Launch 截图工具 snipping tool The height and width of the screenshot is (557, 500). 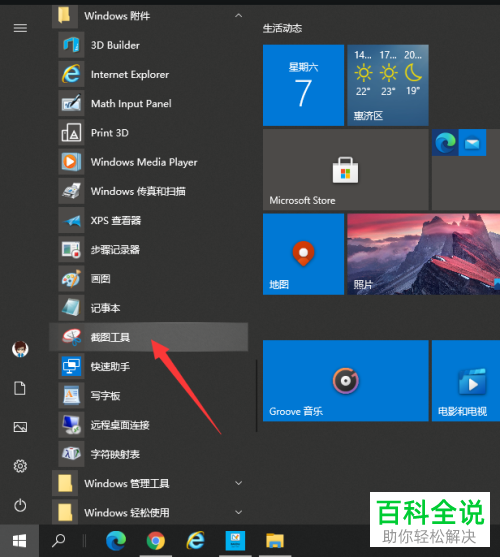(148, 337)
